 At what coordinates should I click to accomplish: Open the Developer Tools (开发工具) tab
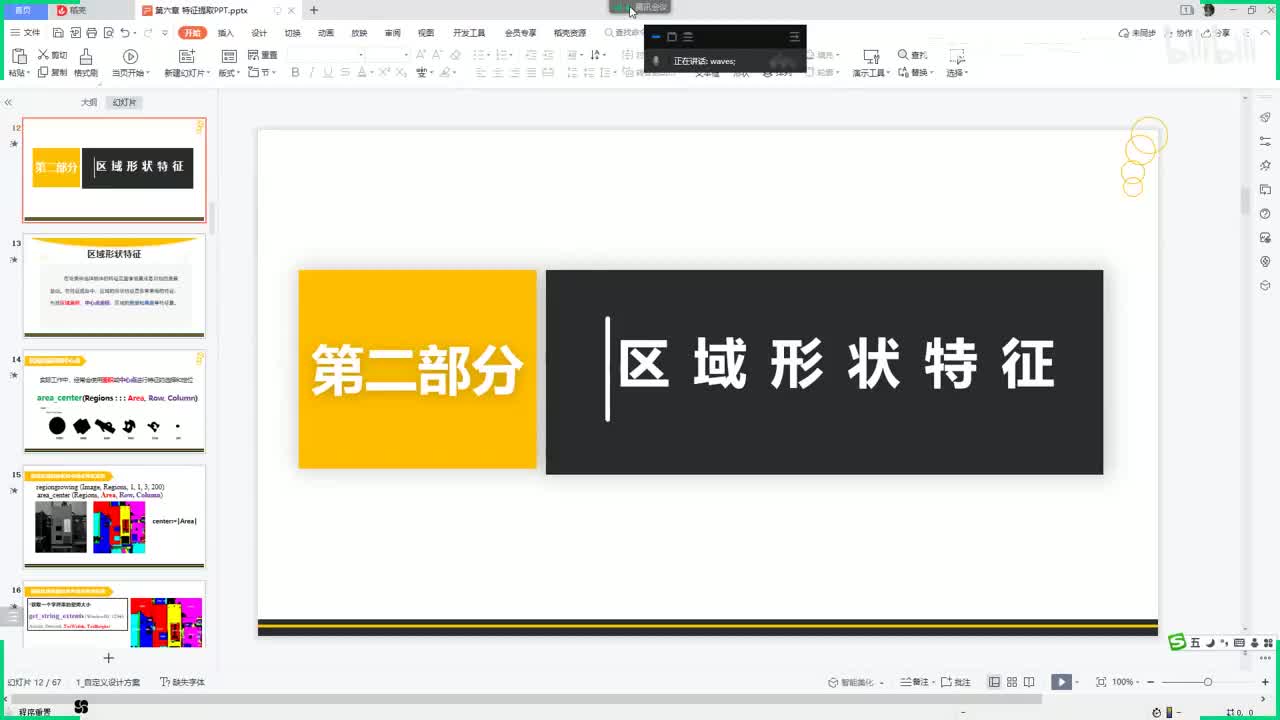[x=469, y=33]
